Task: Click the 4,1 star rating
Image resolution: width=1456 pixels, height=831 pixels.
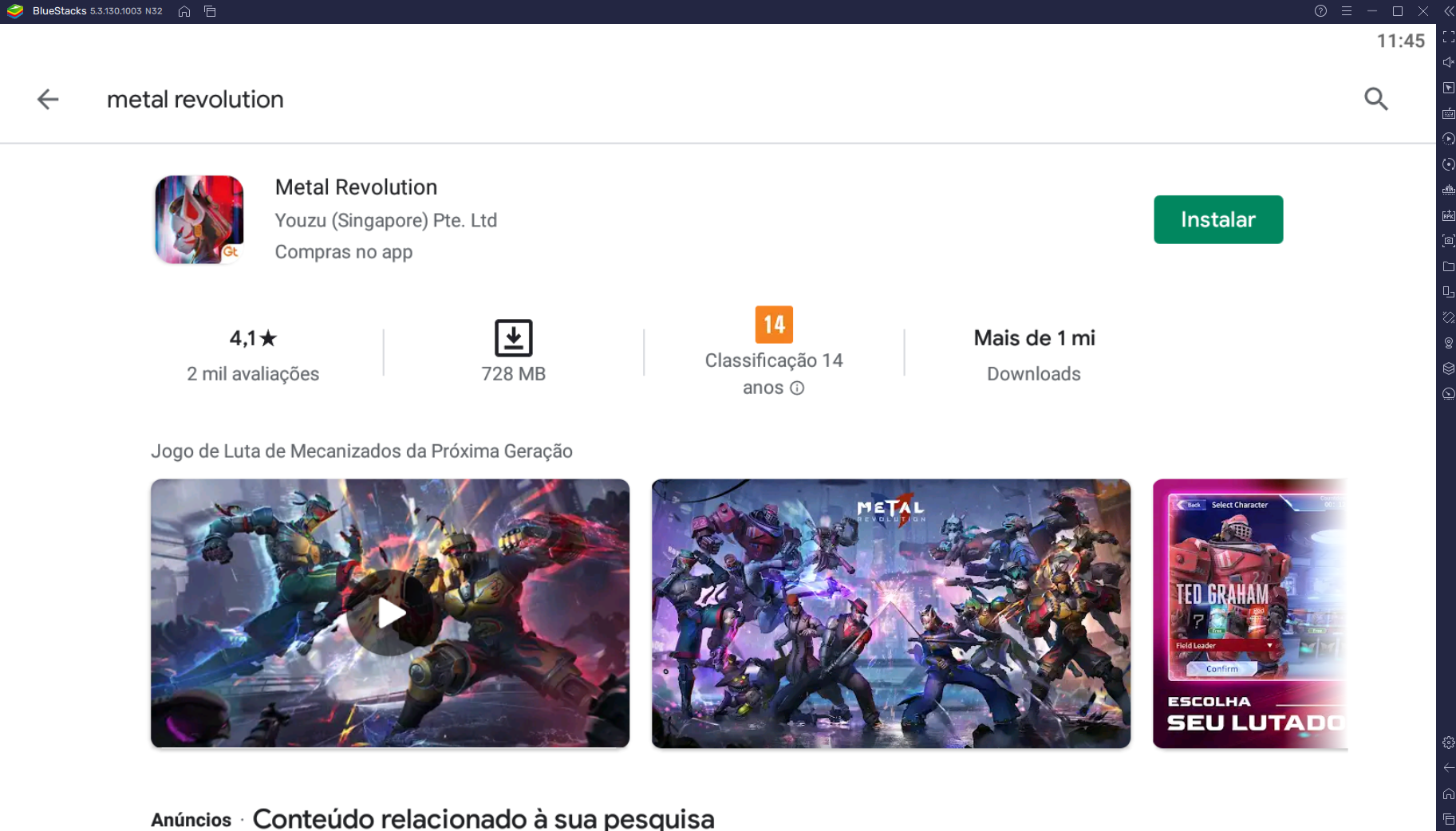Action: 253,338
